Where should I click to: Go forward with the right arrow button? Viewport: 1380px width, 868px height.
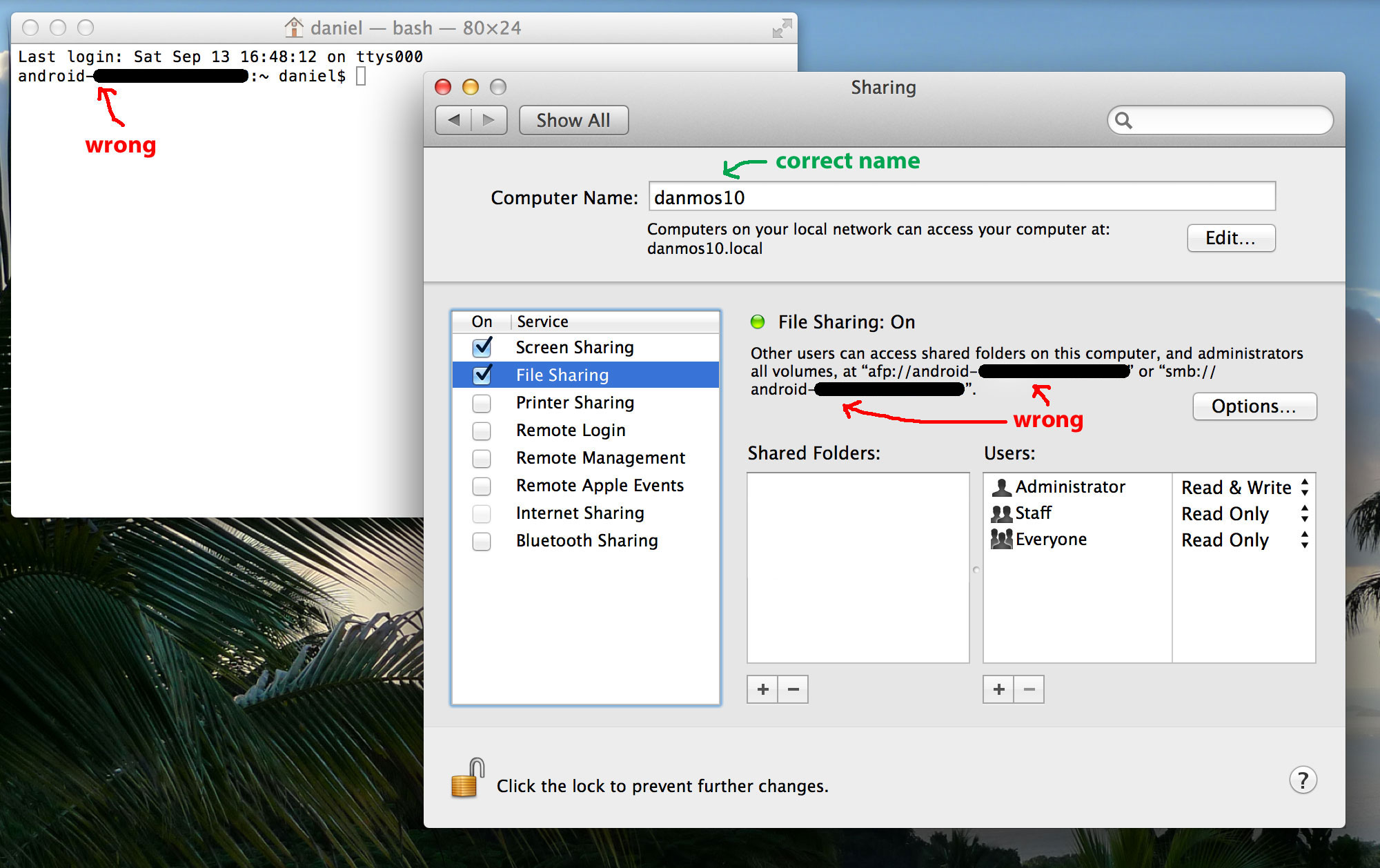(x=489, y=120)
